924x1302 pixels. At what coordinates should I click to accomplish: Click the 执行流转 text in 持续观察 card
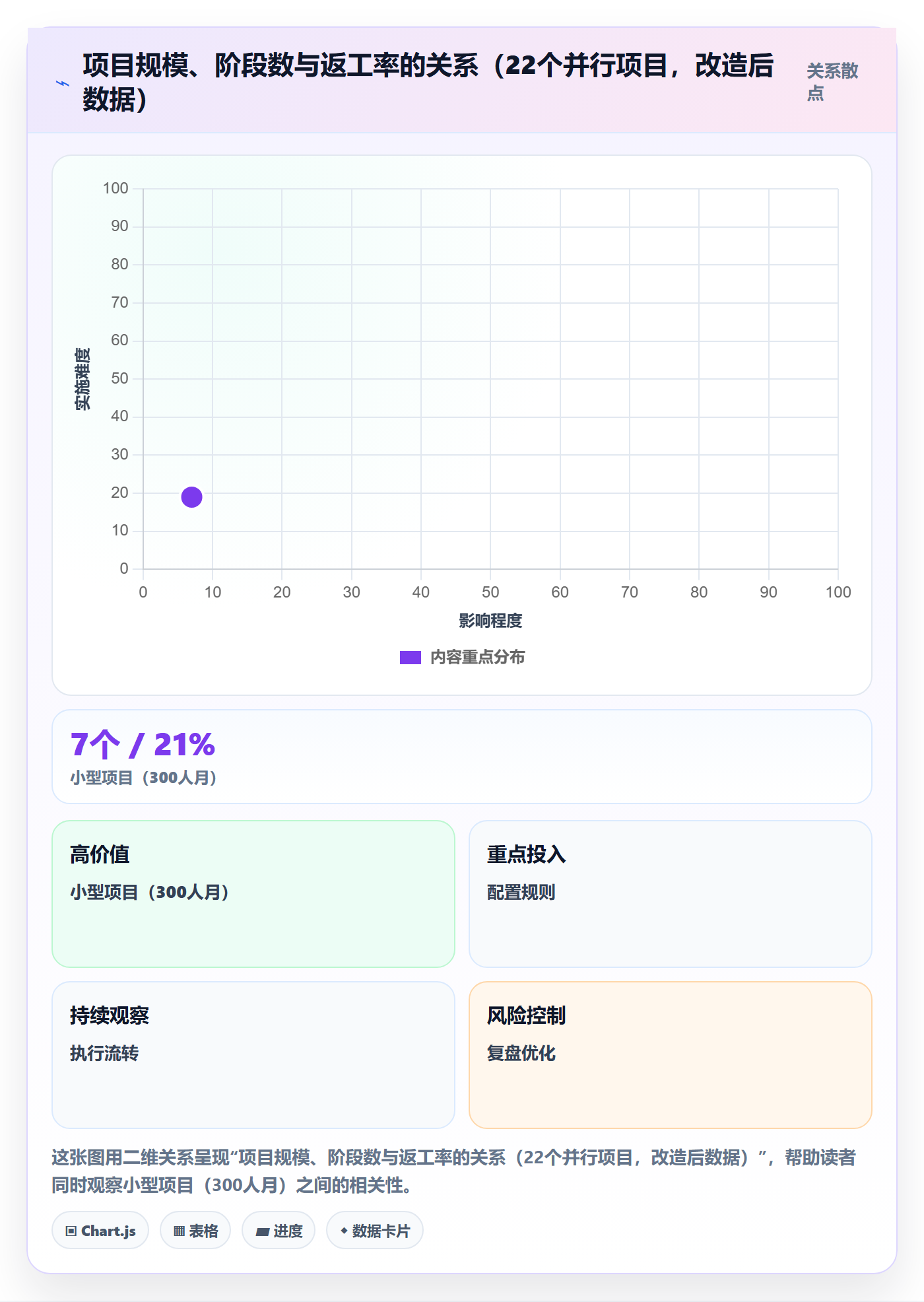pyautogui.click(x=104, y=1053)
